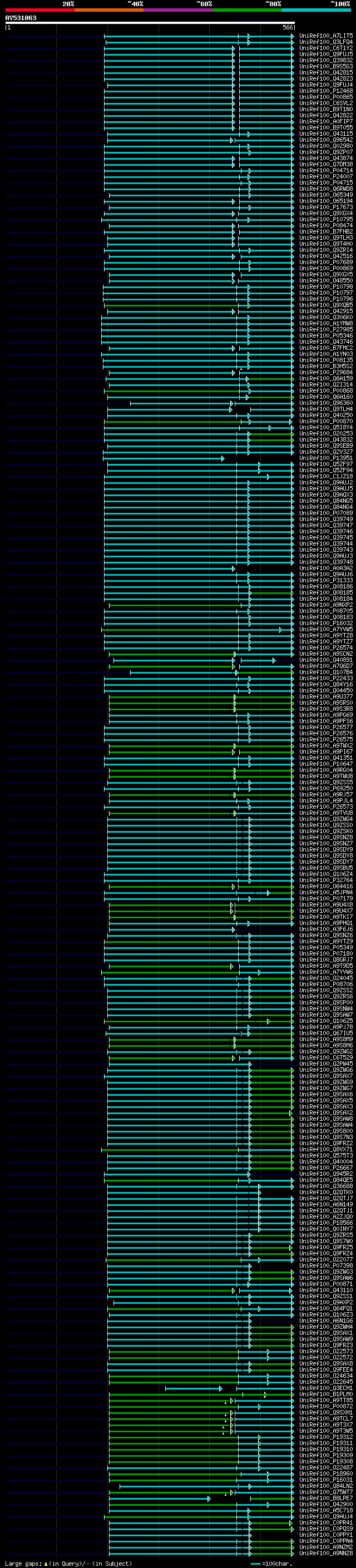The width and height of the screenshot is (356, 1568).
Task: Click the 566 query end position
Action: 288,27
